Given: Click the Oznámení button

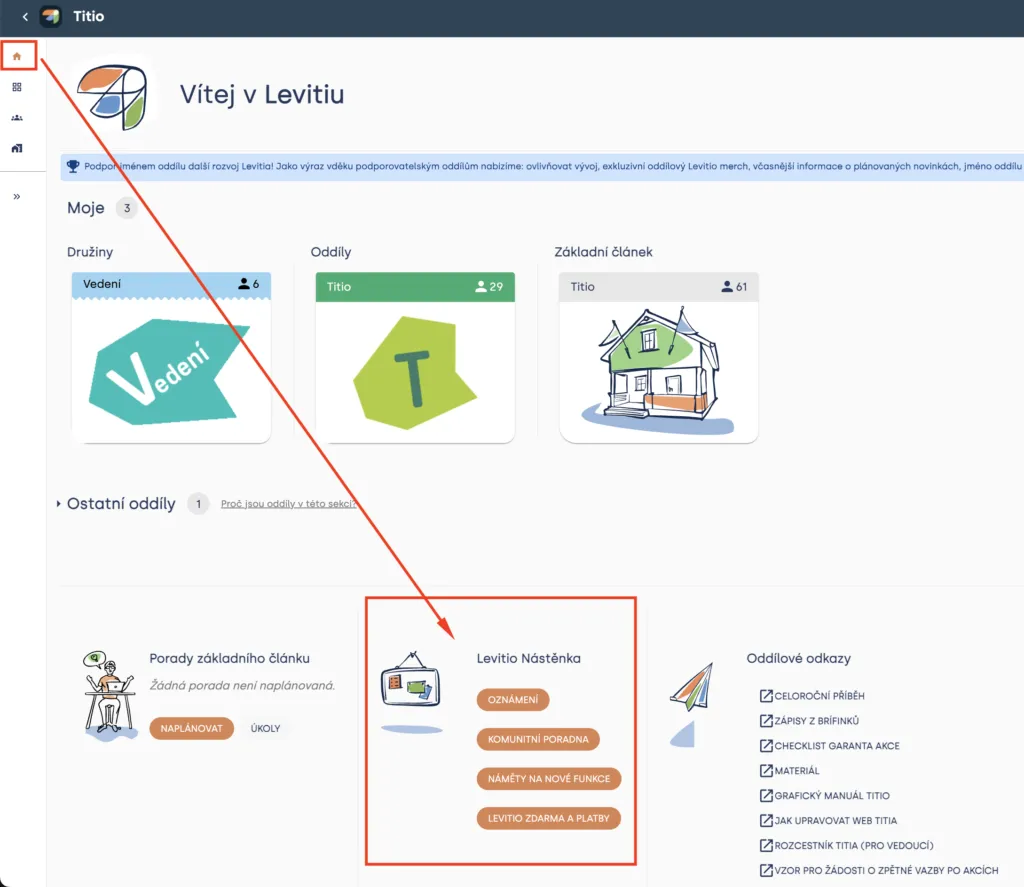Looking at the screenshot, I should point(513,700).
